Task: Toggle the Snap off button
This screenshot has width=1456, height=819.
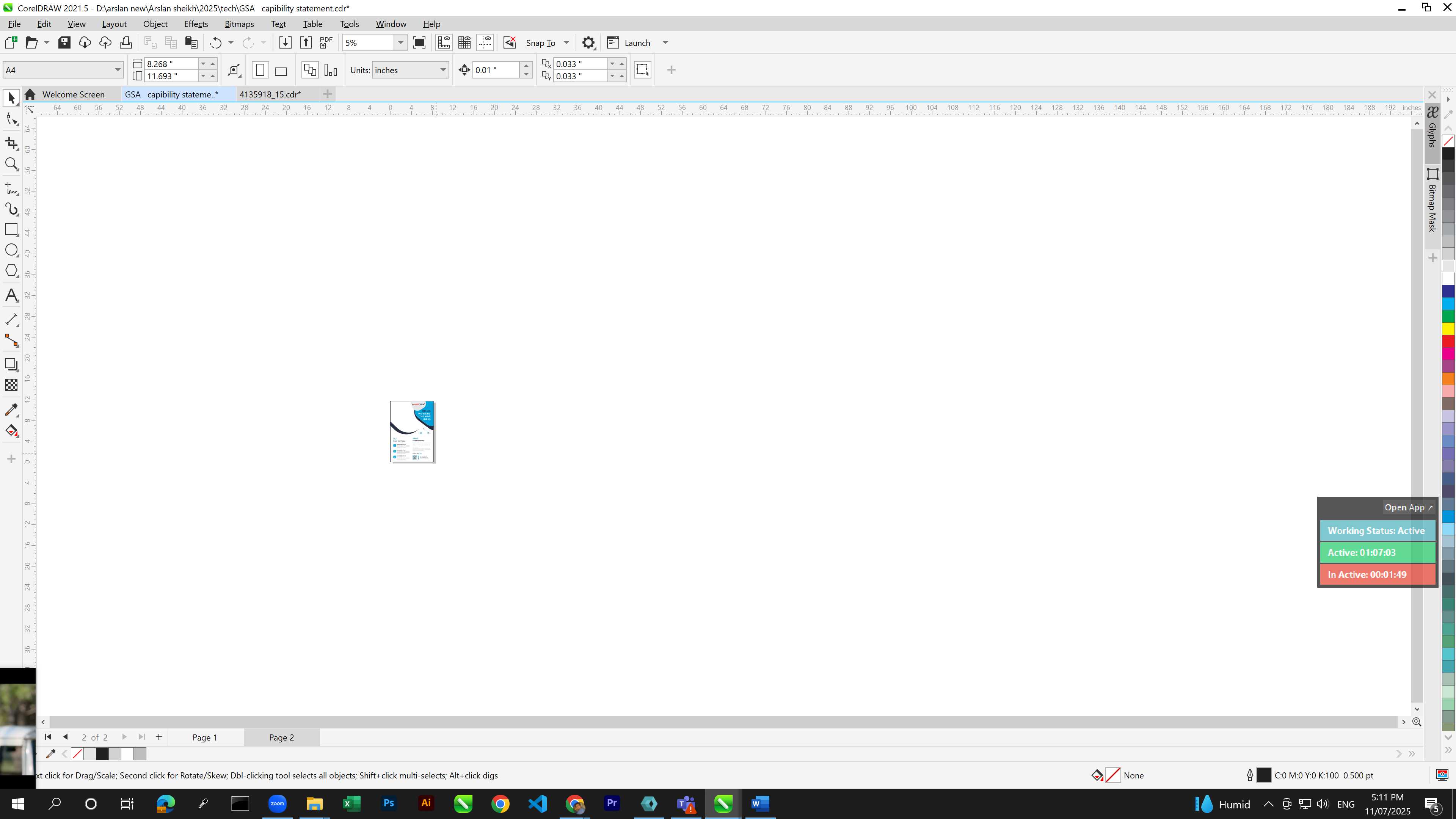Action: pos(510,43)
